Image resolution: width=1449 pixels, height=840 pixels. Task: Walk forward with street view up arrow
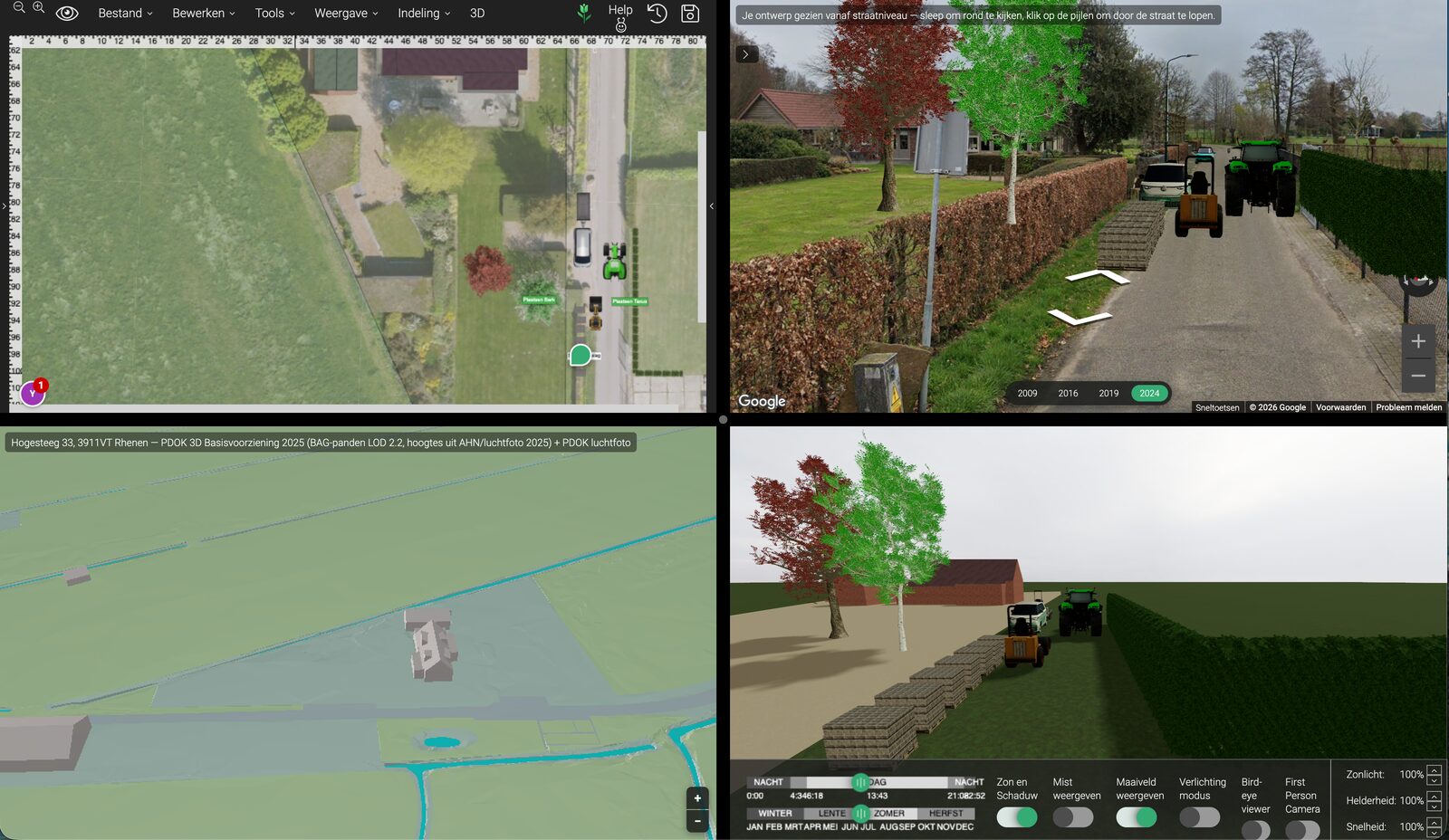tap(1098, 276)
